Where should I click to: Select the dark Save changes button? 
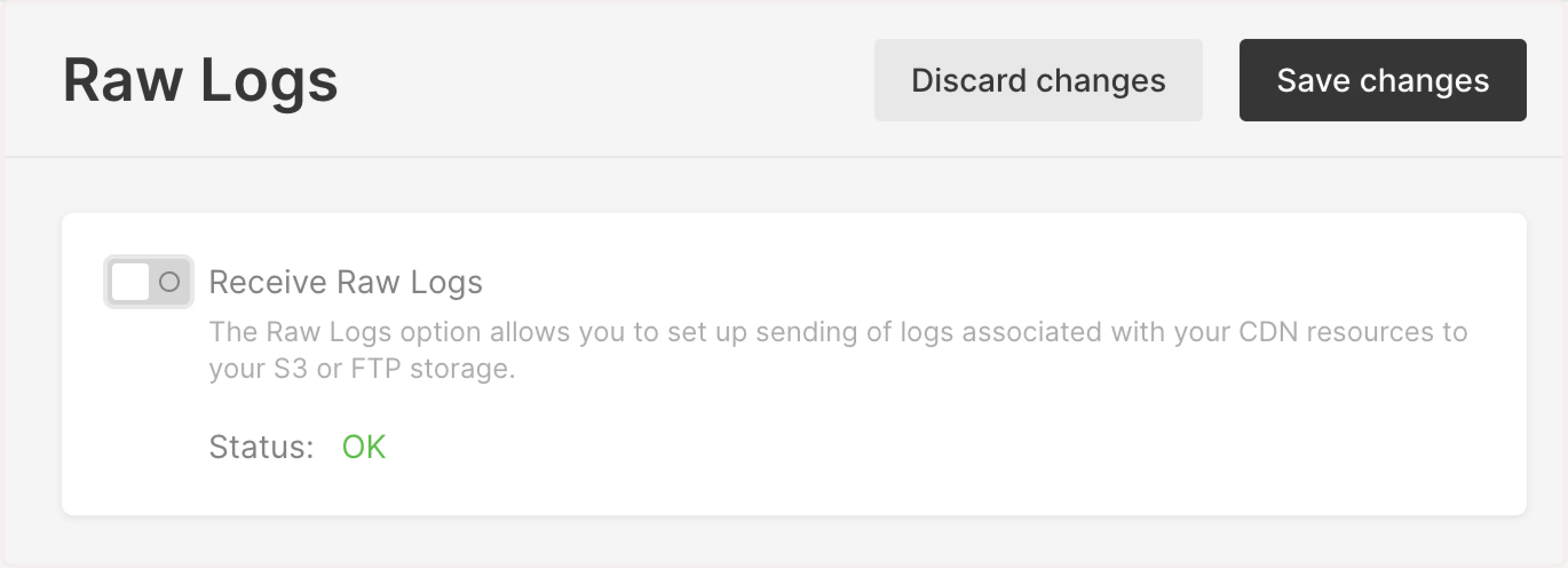pyautogui.click(x=1383, y=79)
